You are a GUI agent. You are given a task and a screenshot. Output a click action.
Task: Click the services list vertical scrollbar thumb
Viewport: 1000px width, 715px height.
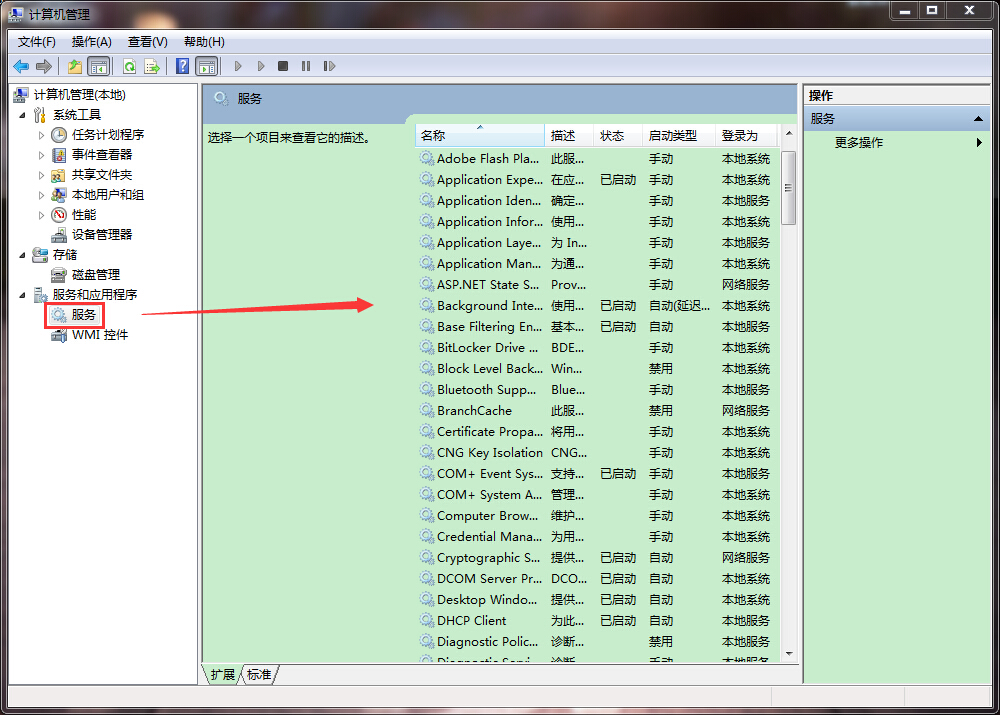coord(788,188)
